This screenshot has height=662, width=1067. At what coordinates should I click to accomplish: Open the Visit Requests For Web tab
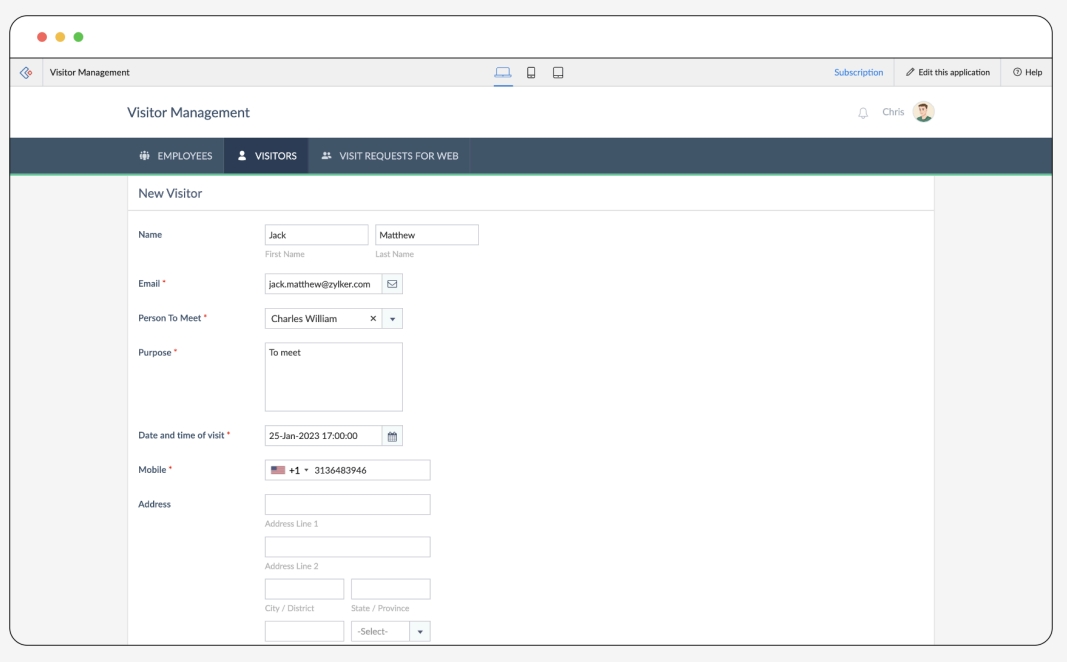pyautogui.click(x=392, y=156)
